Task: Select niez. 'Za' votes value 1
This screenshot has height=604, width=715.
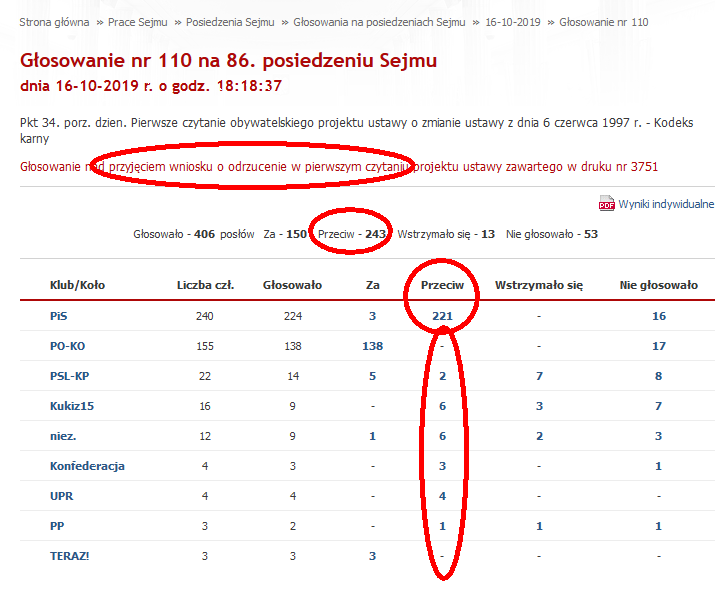Action: pyautogui.click(x=373, y=436)
